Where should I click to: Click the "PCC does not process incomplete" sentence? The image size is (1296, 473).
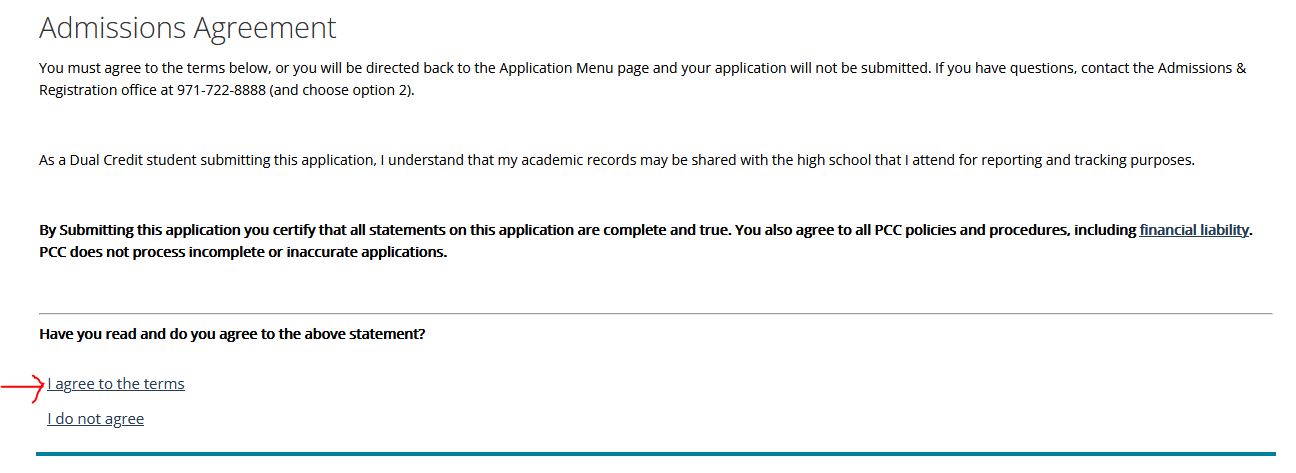pyautogui.click(x=243, y=252)
